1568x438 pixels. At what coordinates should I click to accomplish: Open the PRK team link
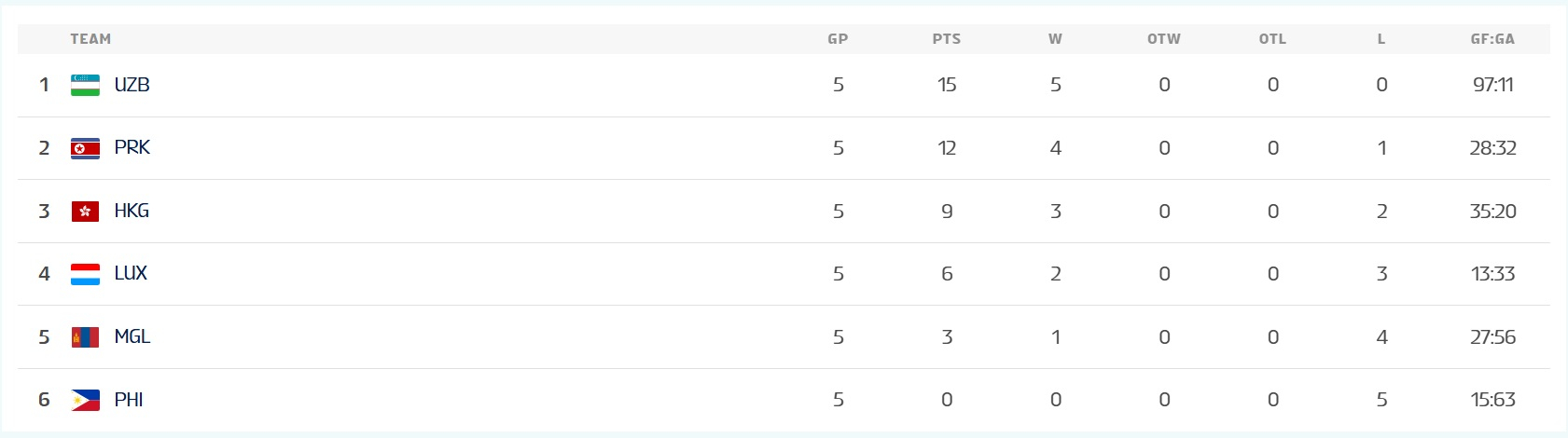(132, 148)
